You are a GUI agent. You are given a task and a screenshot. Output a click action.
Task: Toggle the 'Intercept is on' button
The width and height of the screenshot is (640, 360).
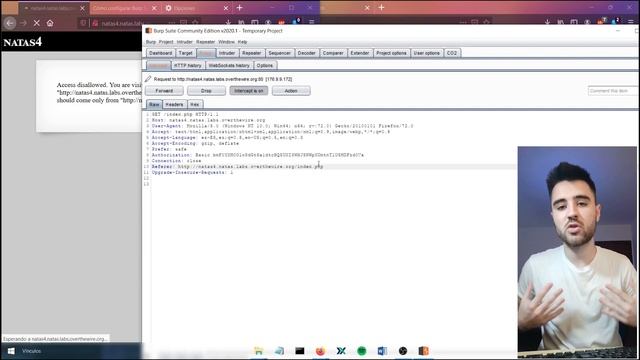[x=249, y=91]
